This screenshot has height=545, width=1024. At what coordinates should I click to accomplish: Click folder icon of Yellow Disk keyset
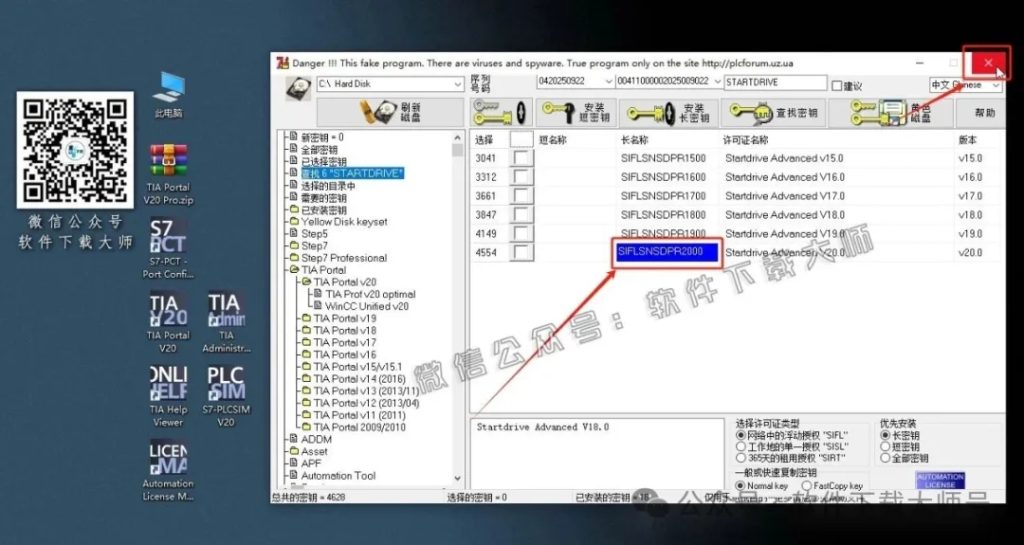(x=294, y=222)
